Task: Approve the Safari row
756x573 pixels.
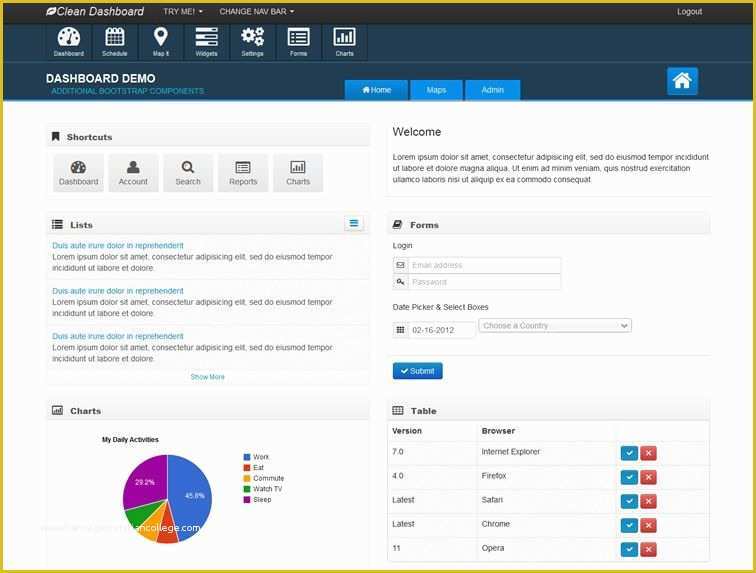Action: (x=629, y=501)
